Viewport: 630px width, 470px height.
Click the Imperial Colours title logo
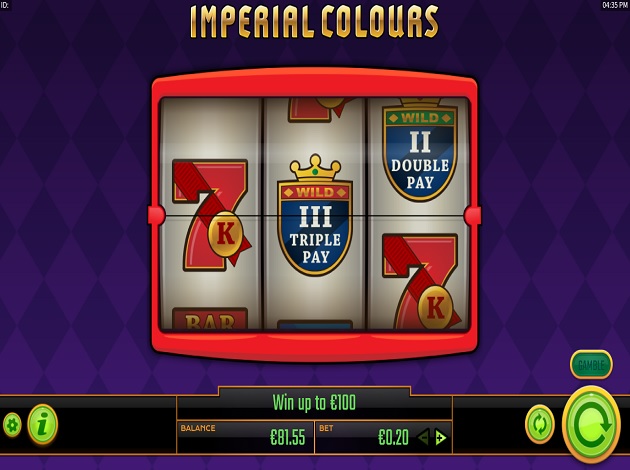pyautogui.click(x=314, y=22)
